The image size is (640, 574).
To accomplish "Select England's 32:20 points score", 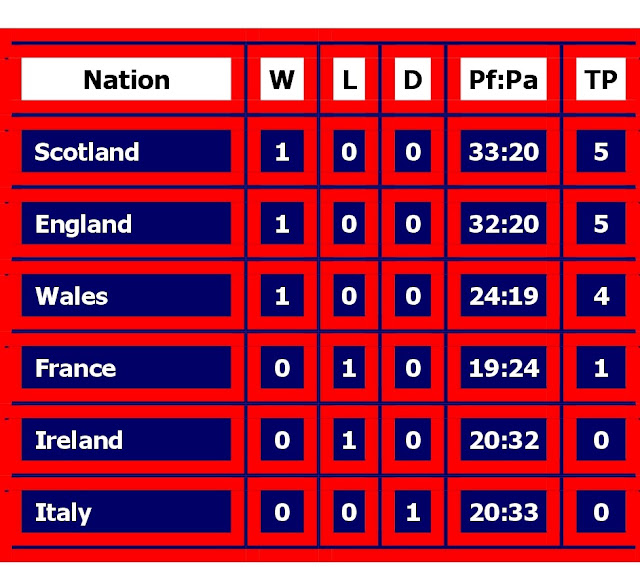I will 503,223.
